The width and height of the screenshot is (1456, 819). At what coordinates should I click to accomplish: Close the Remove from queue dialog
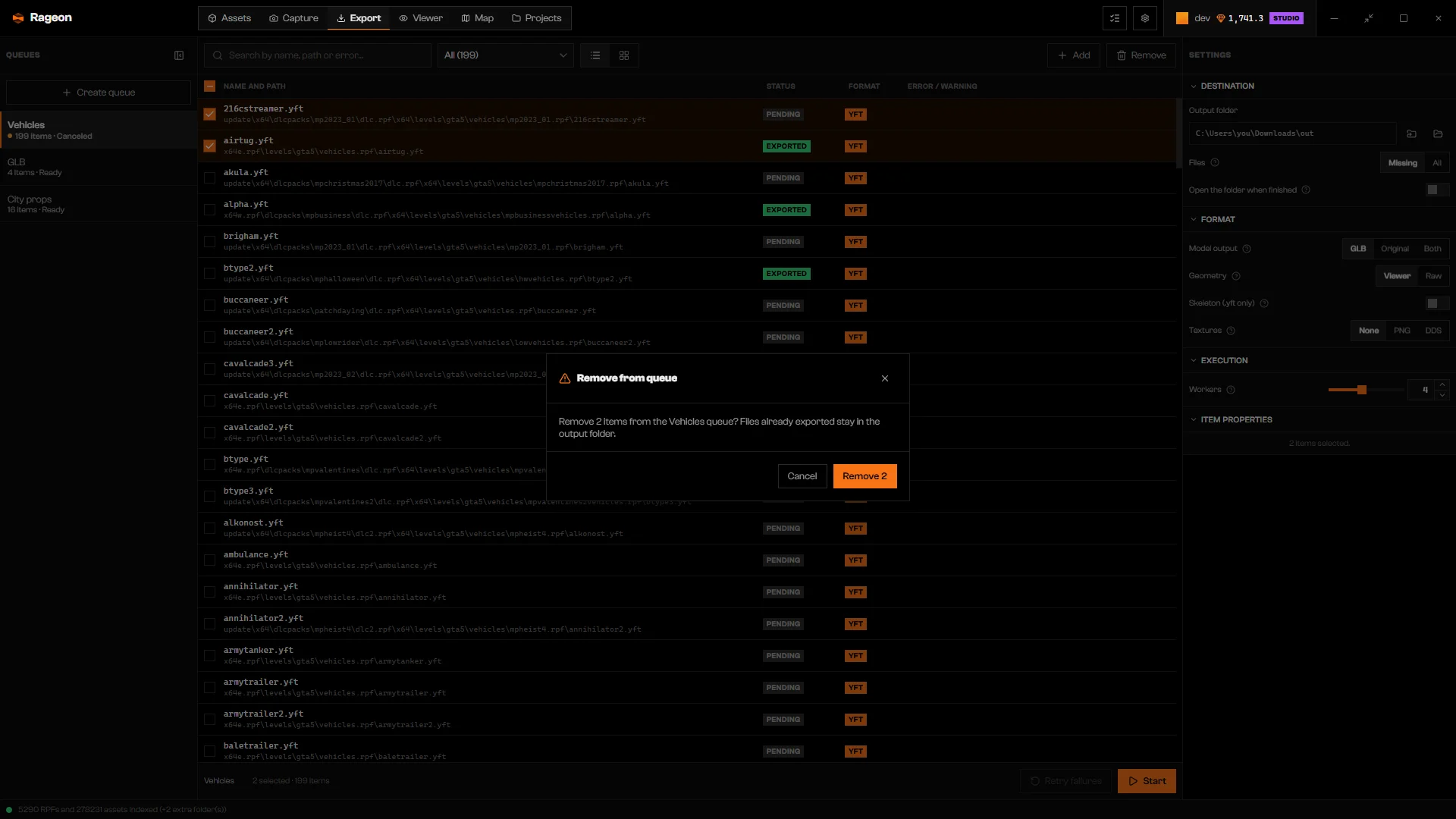(885, 378)
